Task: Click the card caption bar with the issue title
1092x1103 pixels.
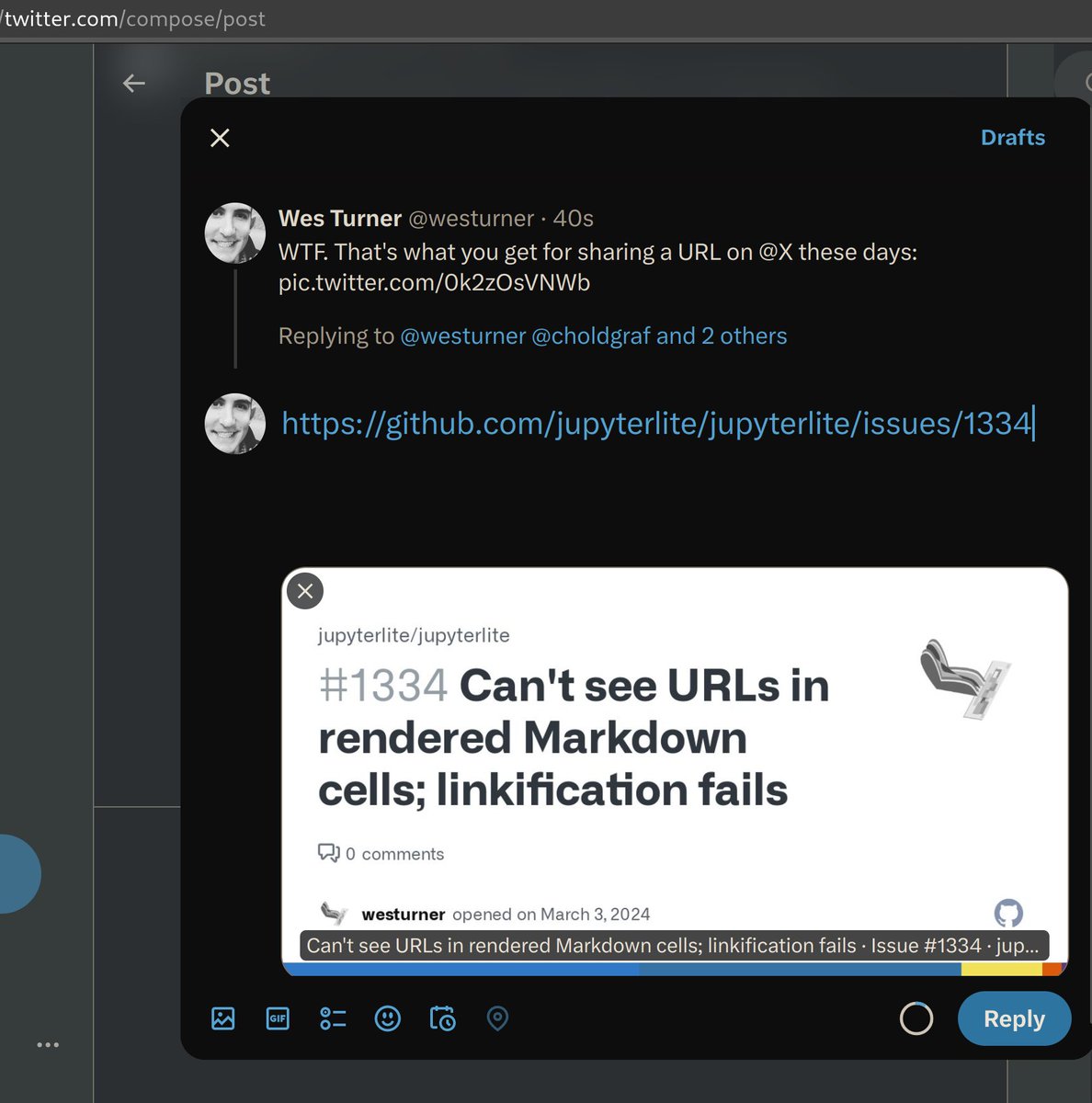Action: coord(674,946)
